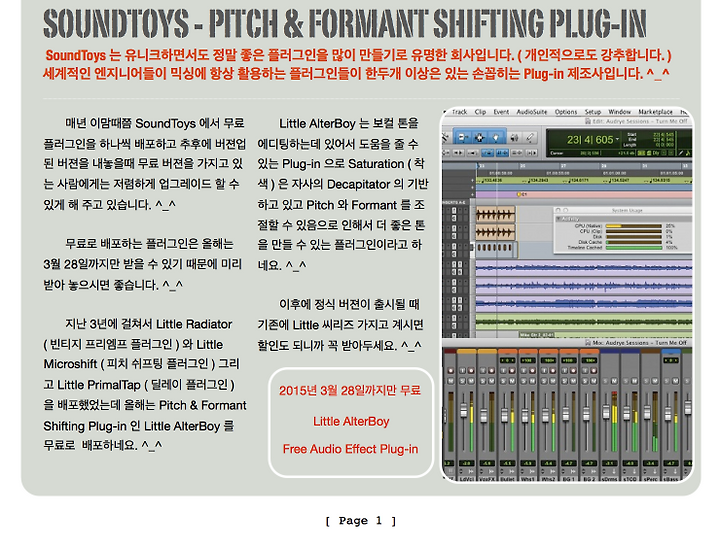Open the AudioSuite menu
720x546 pixels.
(532, 112)
